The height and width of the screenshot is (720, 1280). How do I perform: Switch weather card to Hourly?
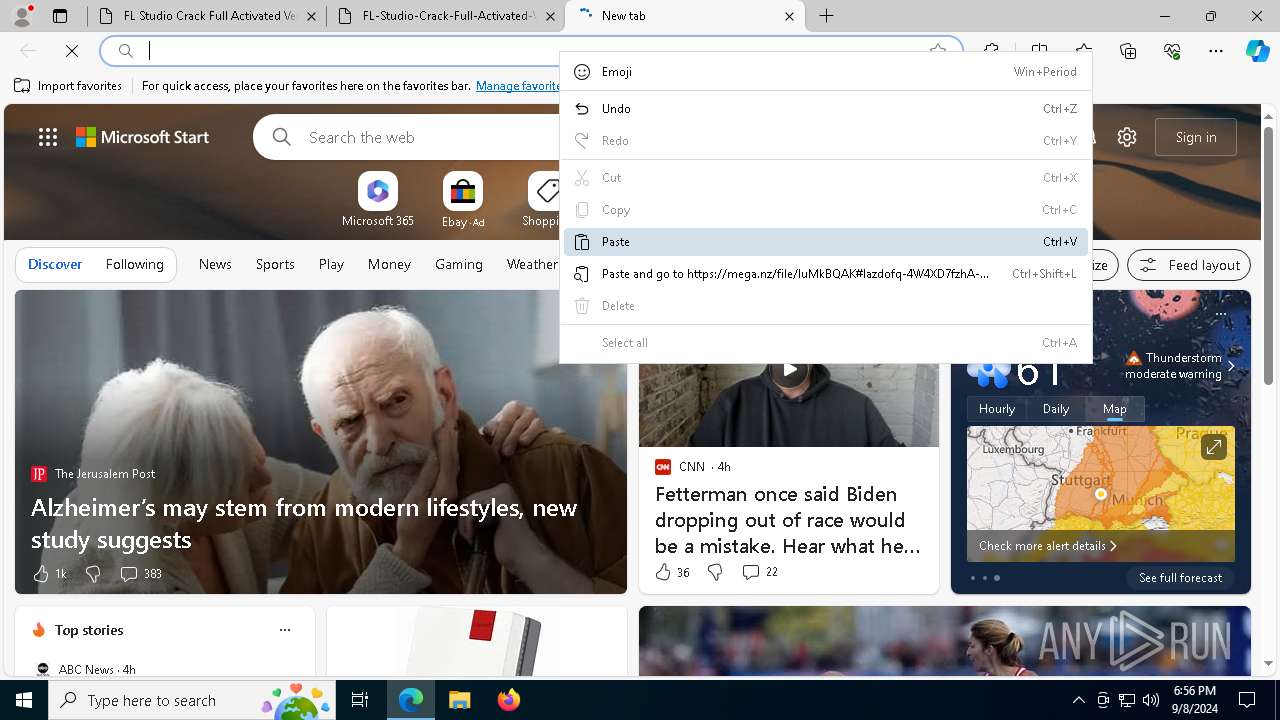coord(997,409)
